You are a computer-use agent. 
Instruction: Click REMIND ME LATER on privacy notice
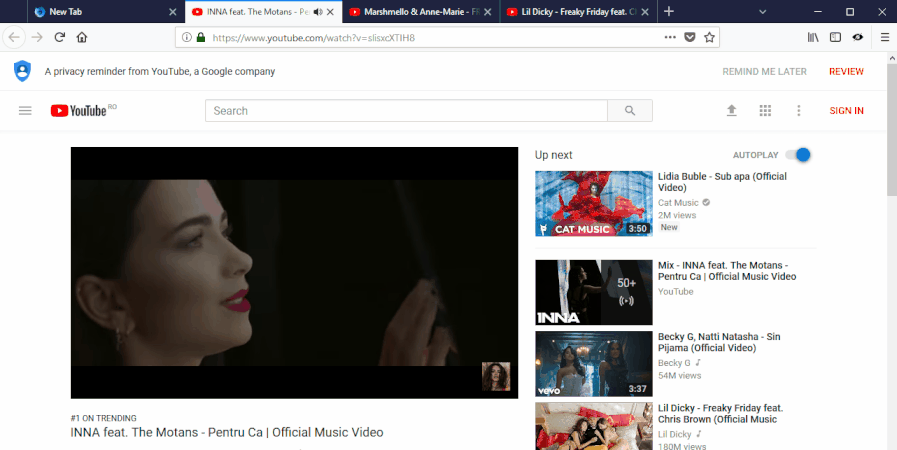click(x=764, y=72)
